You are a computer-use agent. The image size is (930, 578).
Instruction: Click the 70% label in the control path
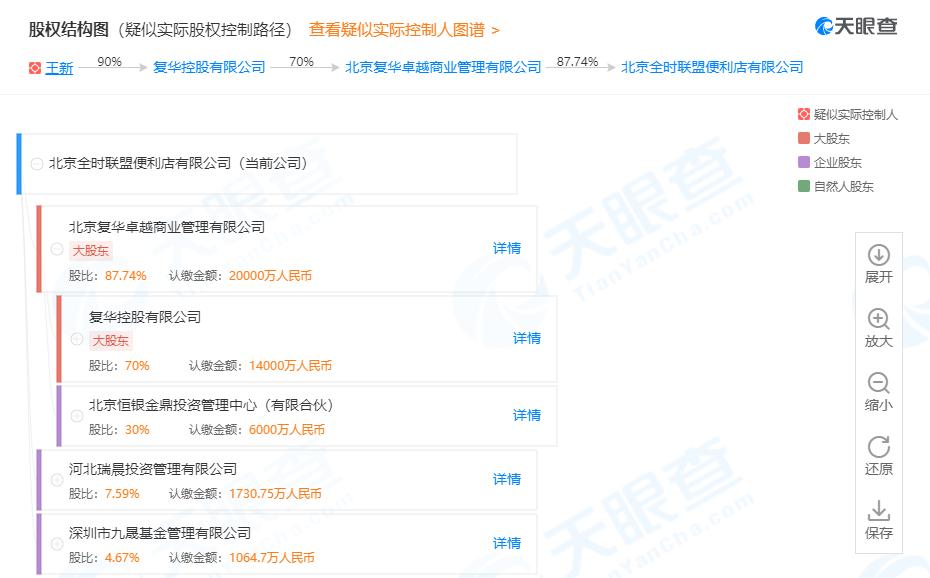[301, 62]
